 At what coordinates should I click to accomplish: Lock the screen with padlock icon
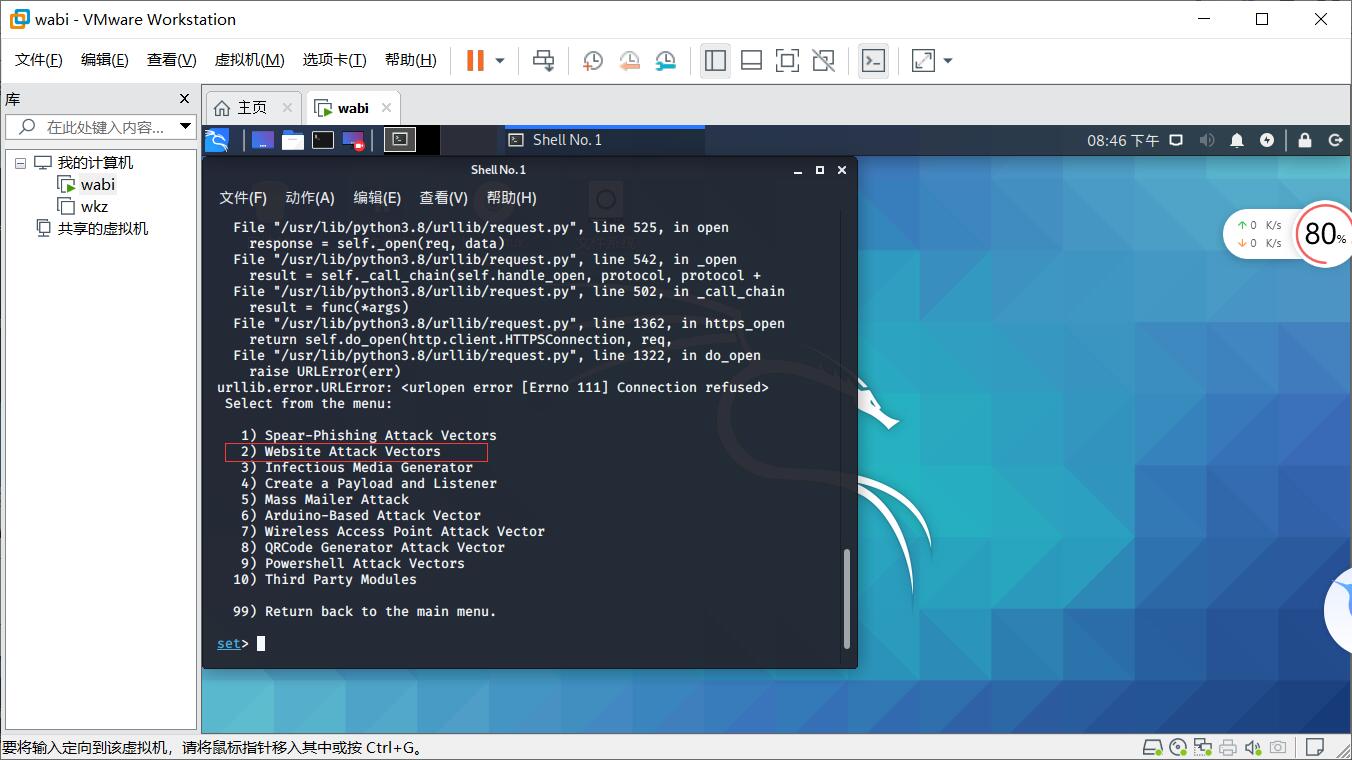1305,140
